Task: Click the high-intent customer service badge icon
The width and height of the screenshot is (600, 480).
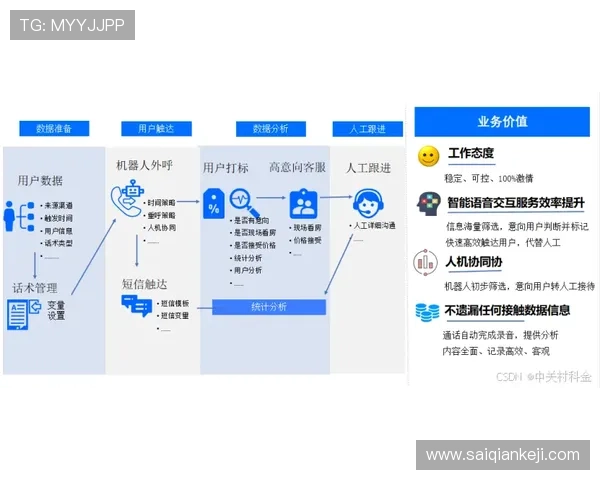Action: pyautogui.click(x=303, y=203)
